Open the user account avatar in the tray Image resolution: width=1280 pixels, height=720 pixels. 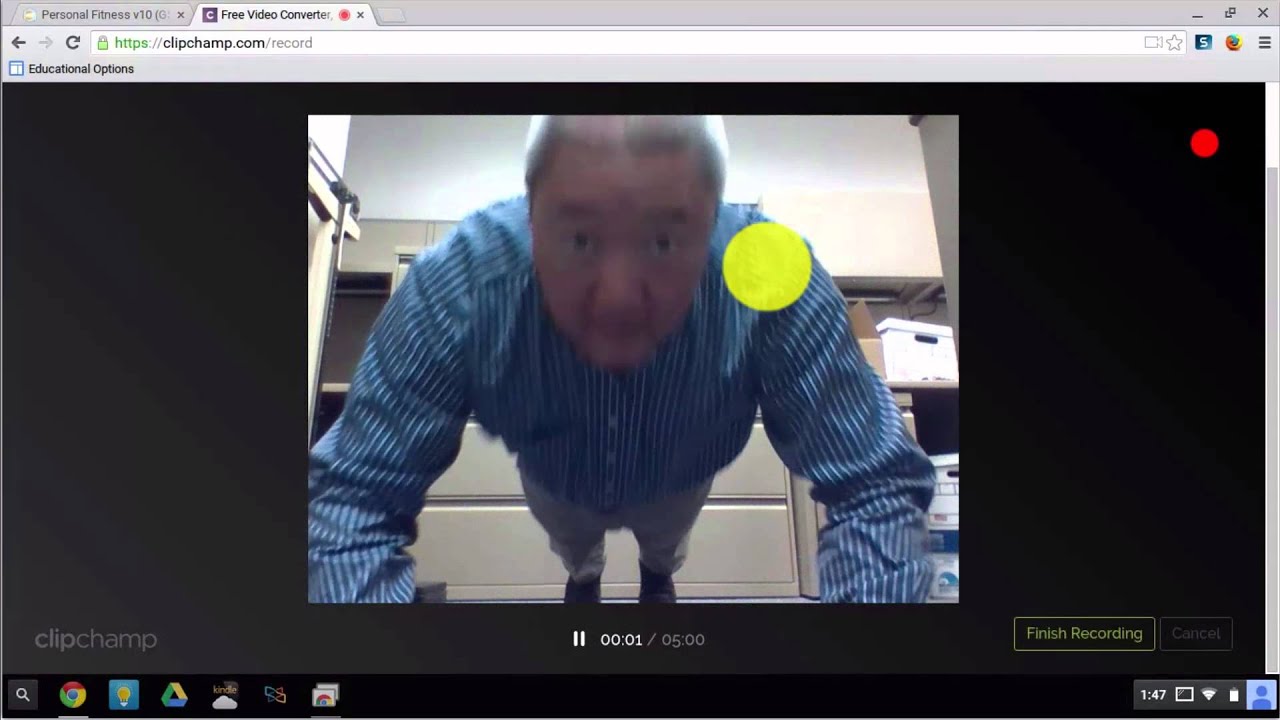tap(1261, 695)
